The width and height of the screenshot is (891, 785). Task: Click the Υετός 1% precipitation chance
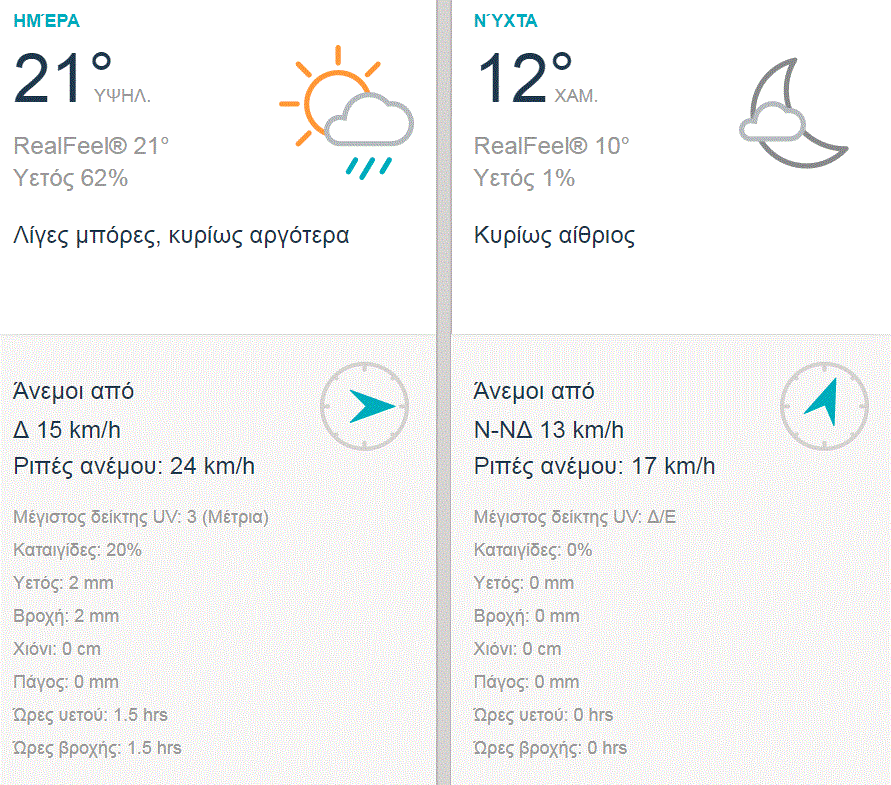(x=524, y=179)
